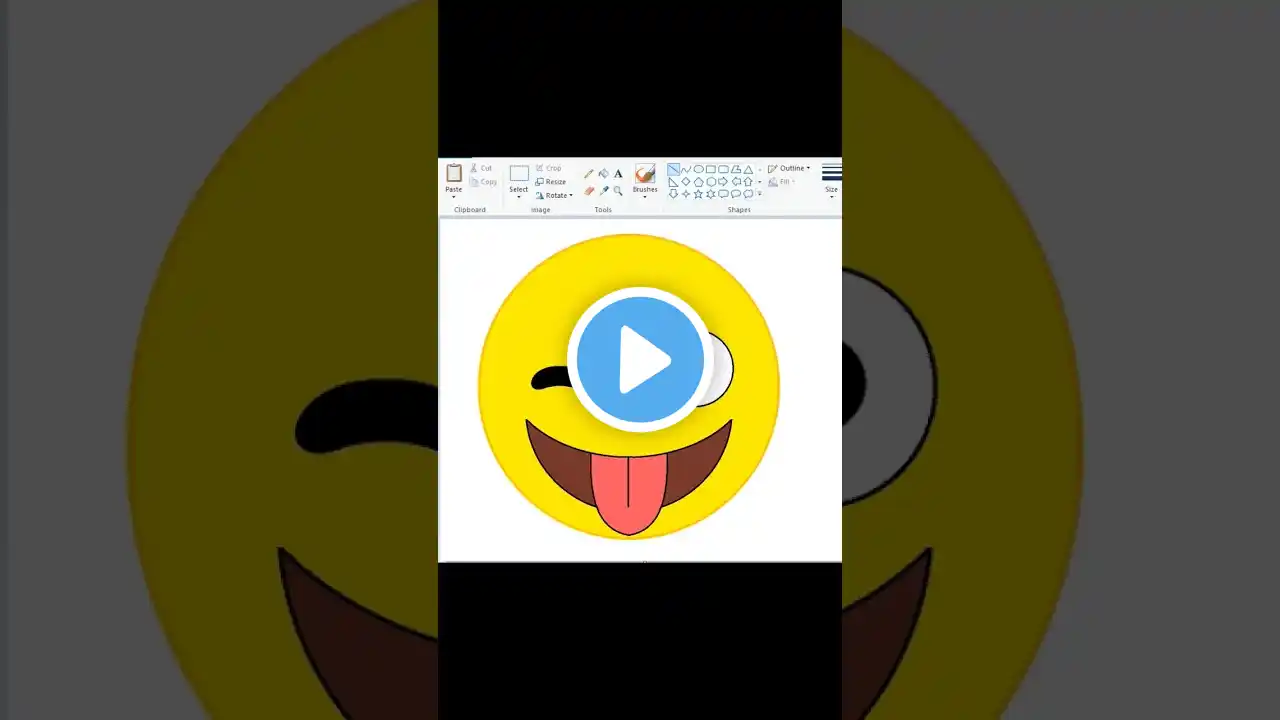Choose the Select rectangle tool
The width and height of the screenshot is (1280, 720).
(519, 173)
